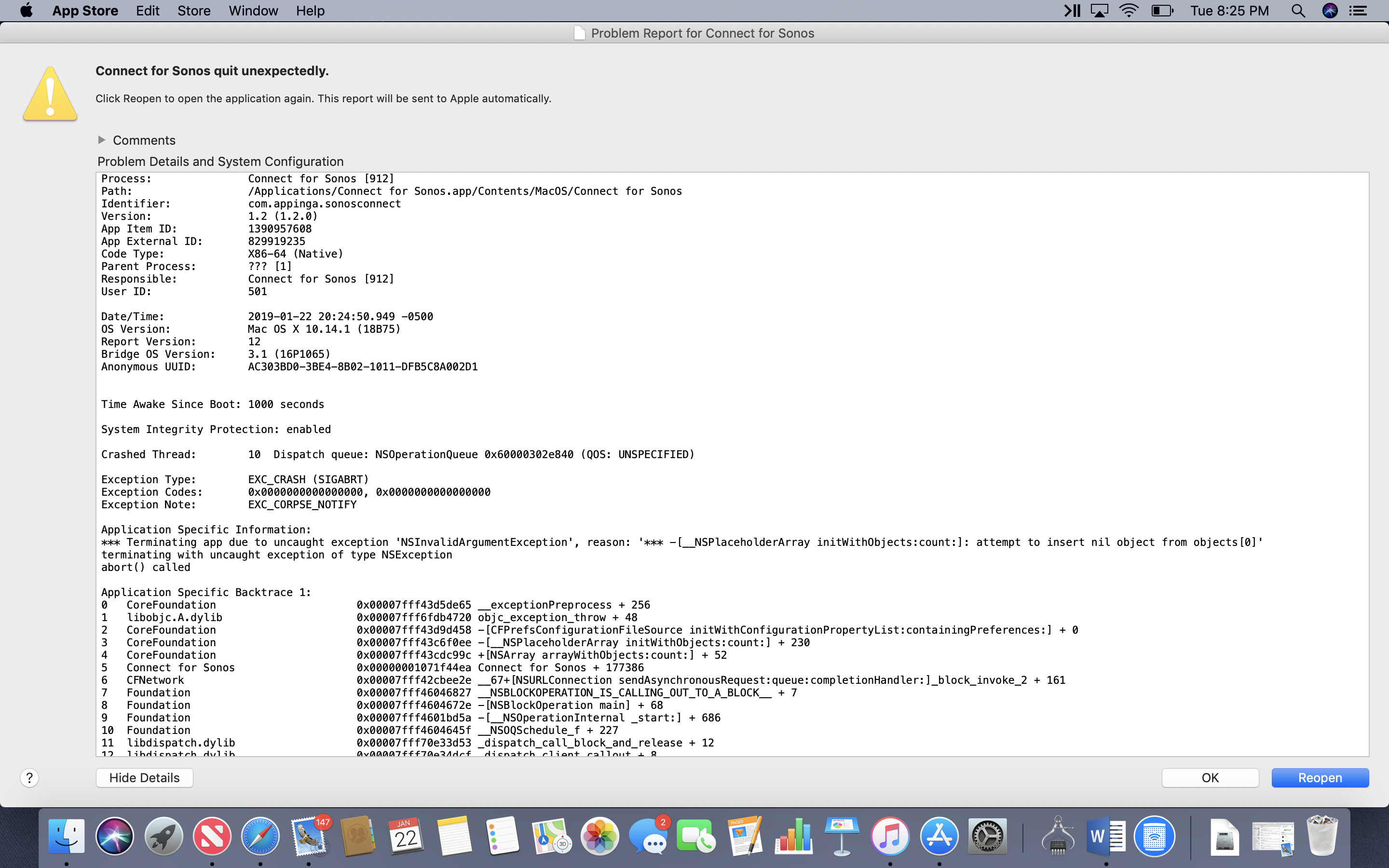Screen dimensions: 1389x868
Task: Open Spotlight search in menu bar
Action: pyautogui.click(x=1298, y=10)
